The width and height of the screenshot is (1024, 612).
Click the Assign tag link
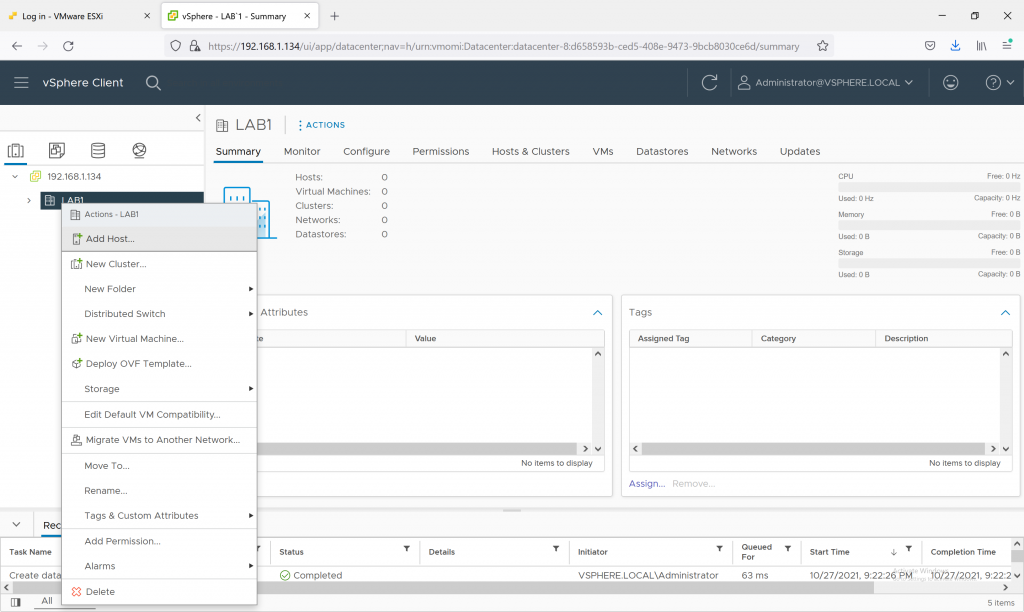[647, 483]
